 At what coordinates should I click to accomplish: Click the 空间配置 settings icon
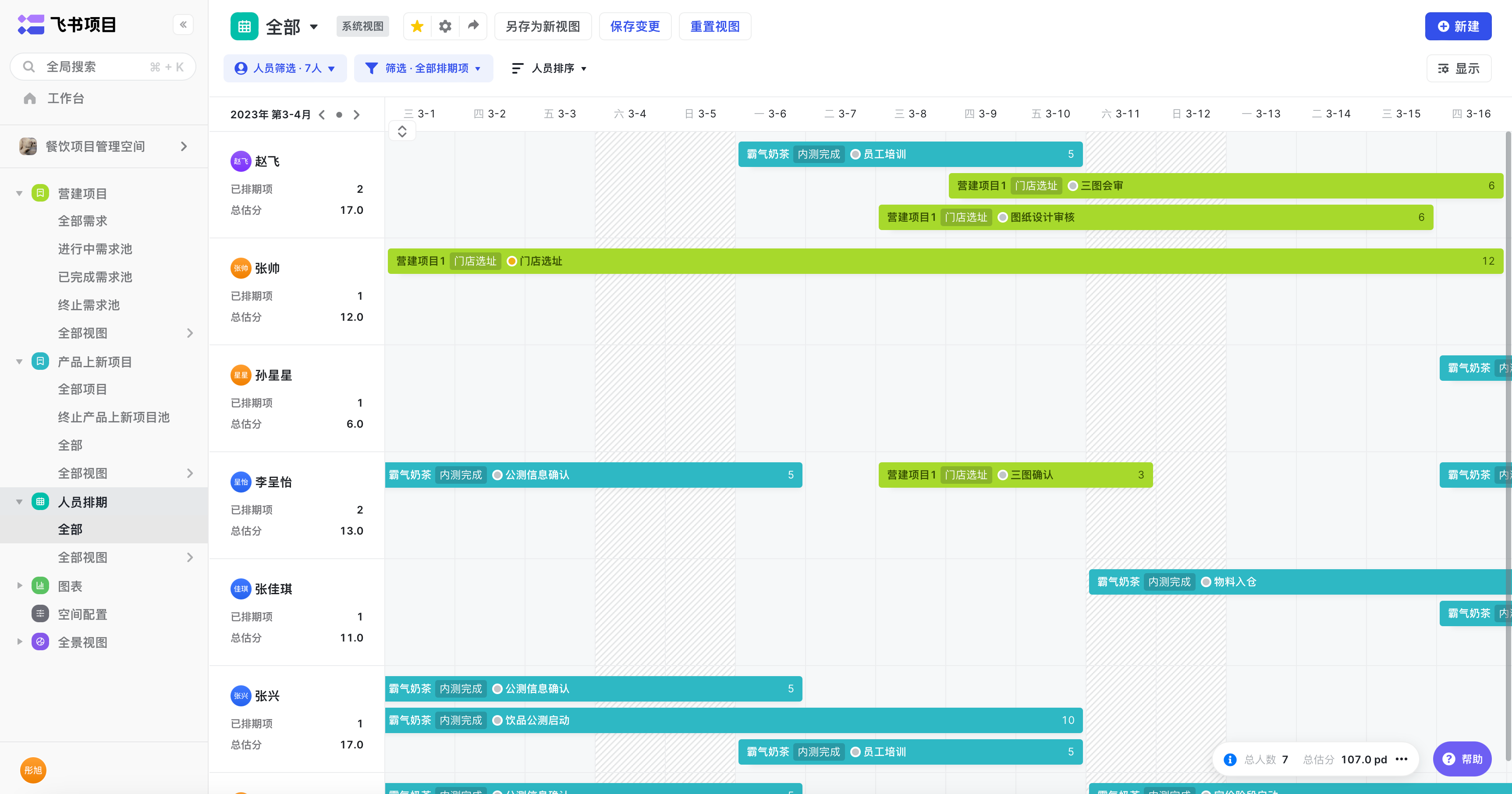click(x=40, y=614)
